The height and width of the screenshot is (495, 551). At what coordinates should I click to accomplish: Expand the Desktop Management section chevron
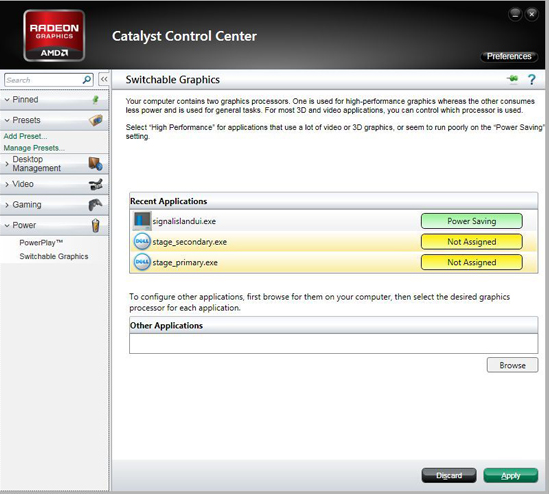[x=7, y=164]
